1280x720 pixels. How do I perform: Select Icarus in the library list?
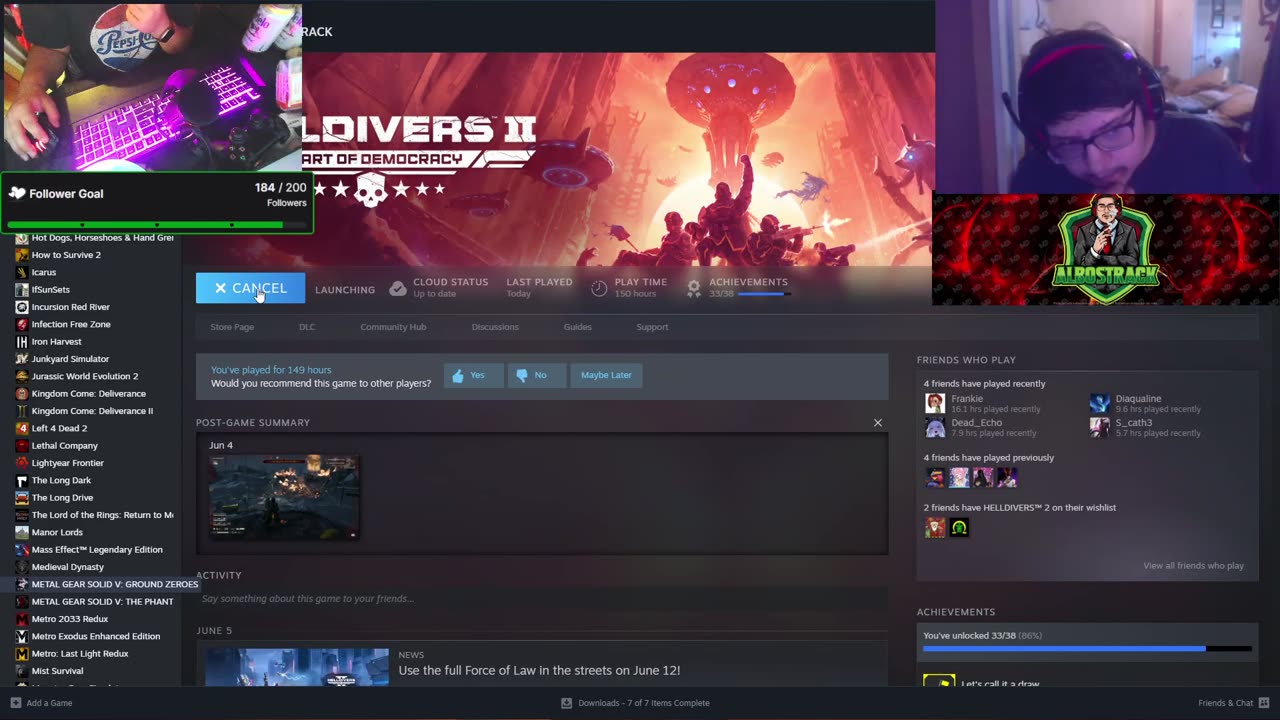(x=44, y=272)
